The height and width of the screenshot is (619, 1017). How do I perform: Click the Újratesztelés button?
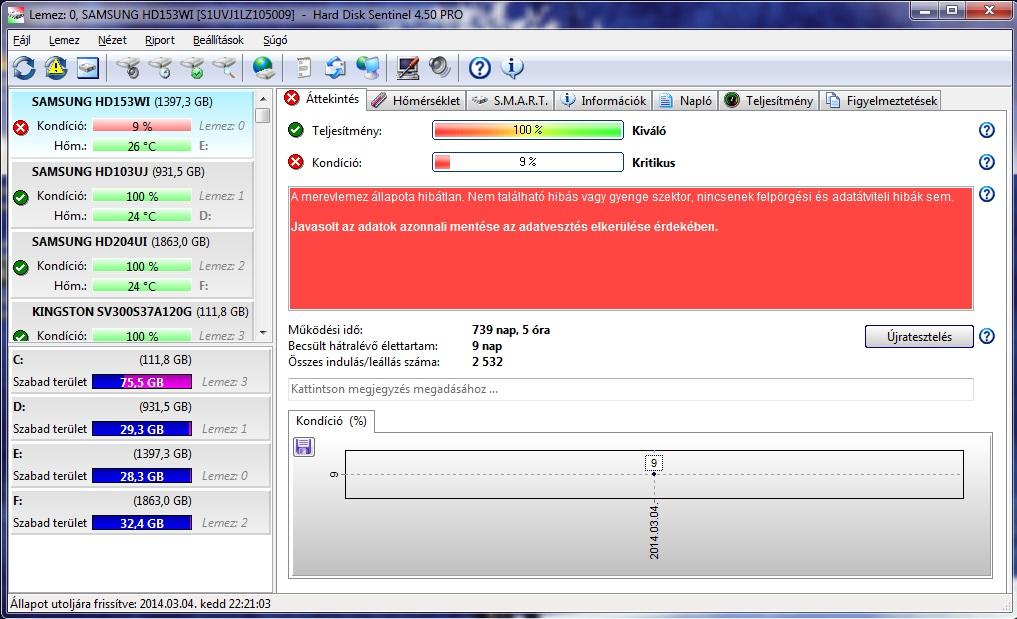coord(919,337)
